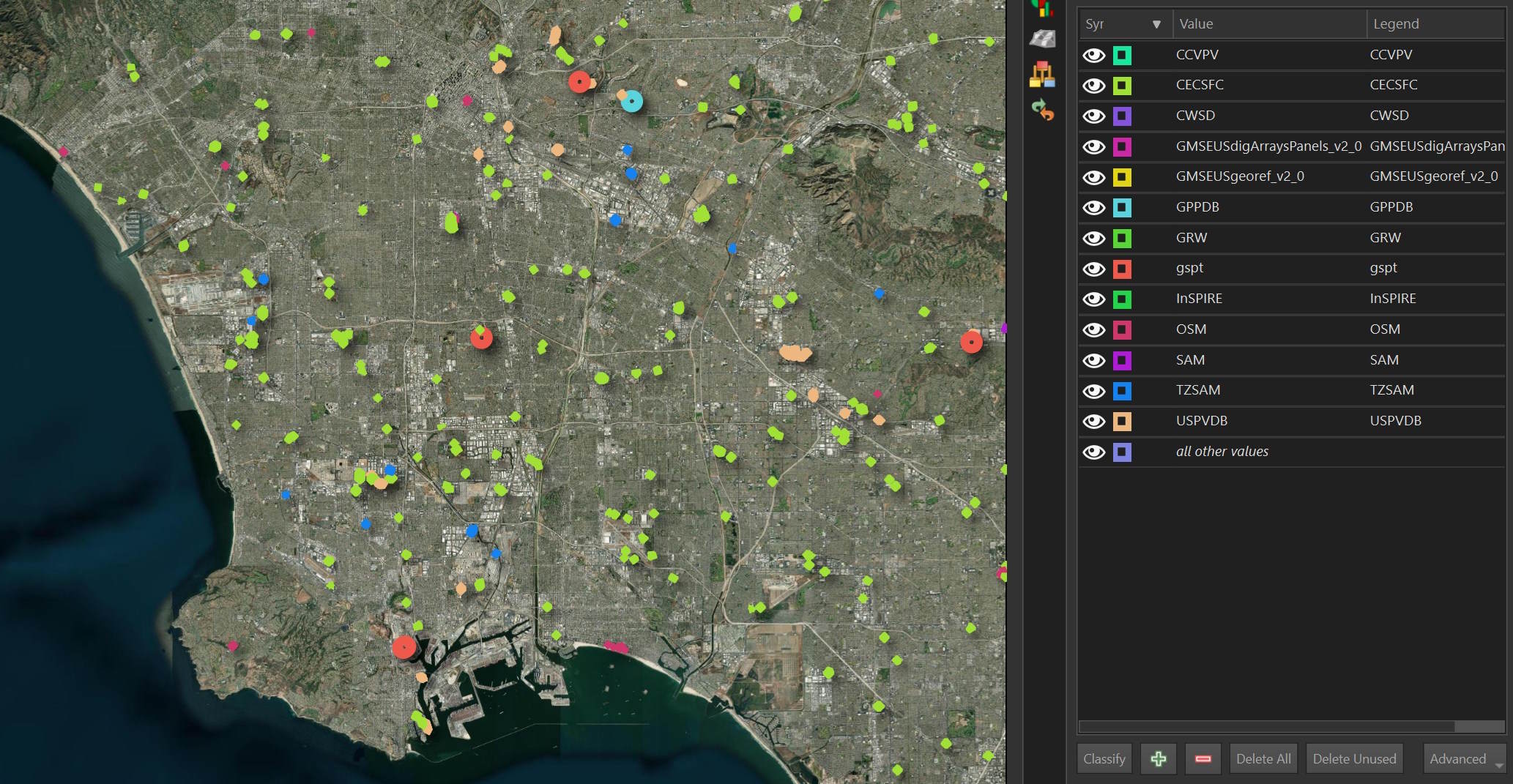This screenshot has height=784, width=1513.
Task: Click the Delete All button
Action: (1263, 759)
